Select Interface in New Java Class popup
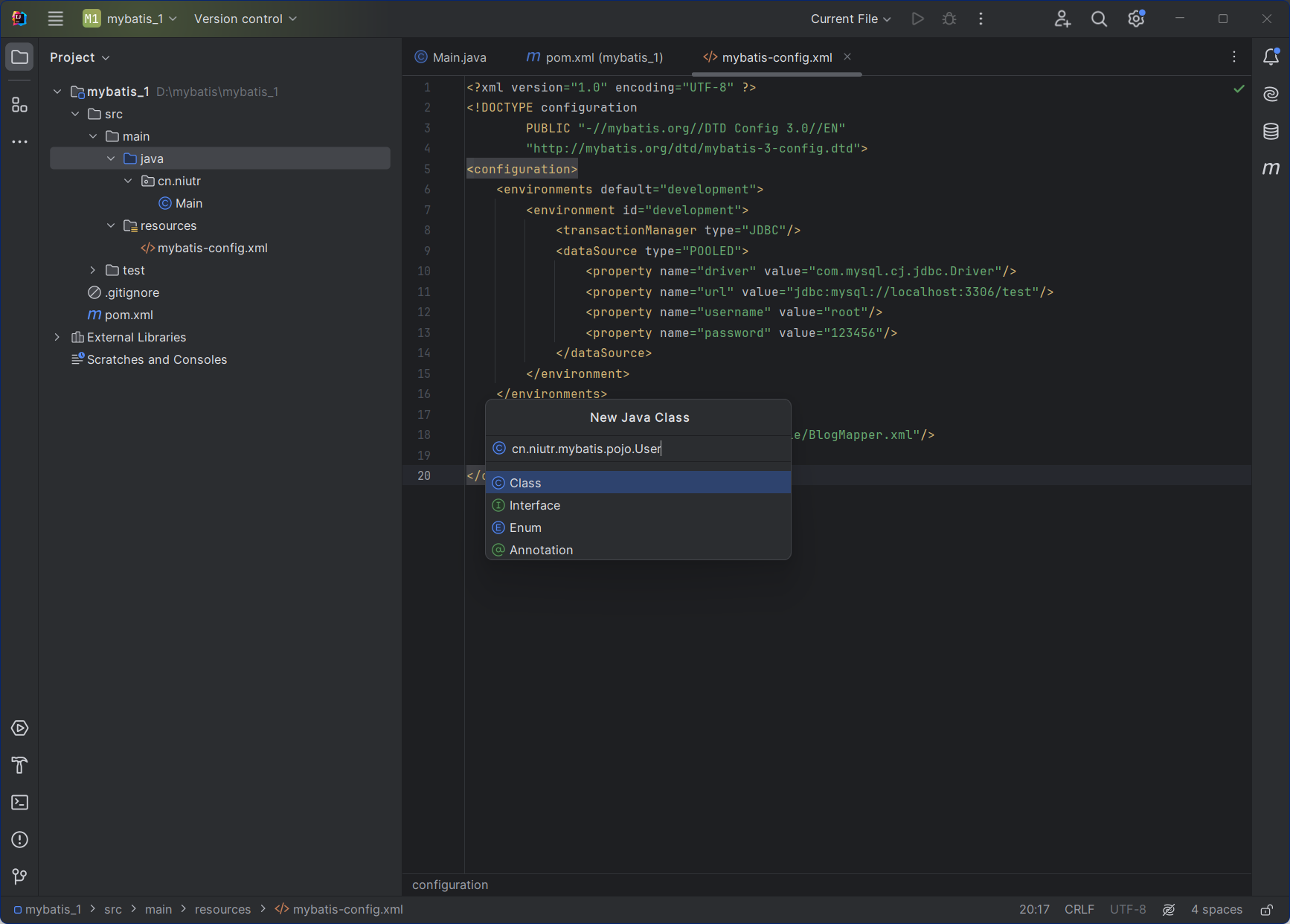Viewport: 1290px width, 924px height. [535, 505]
